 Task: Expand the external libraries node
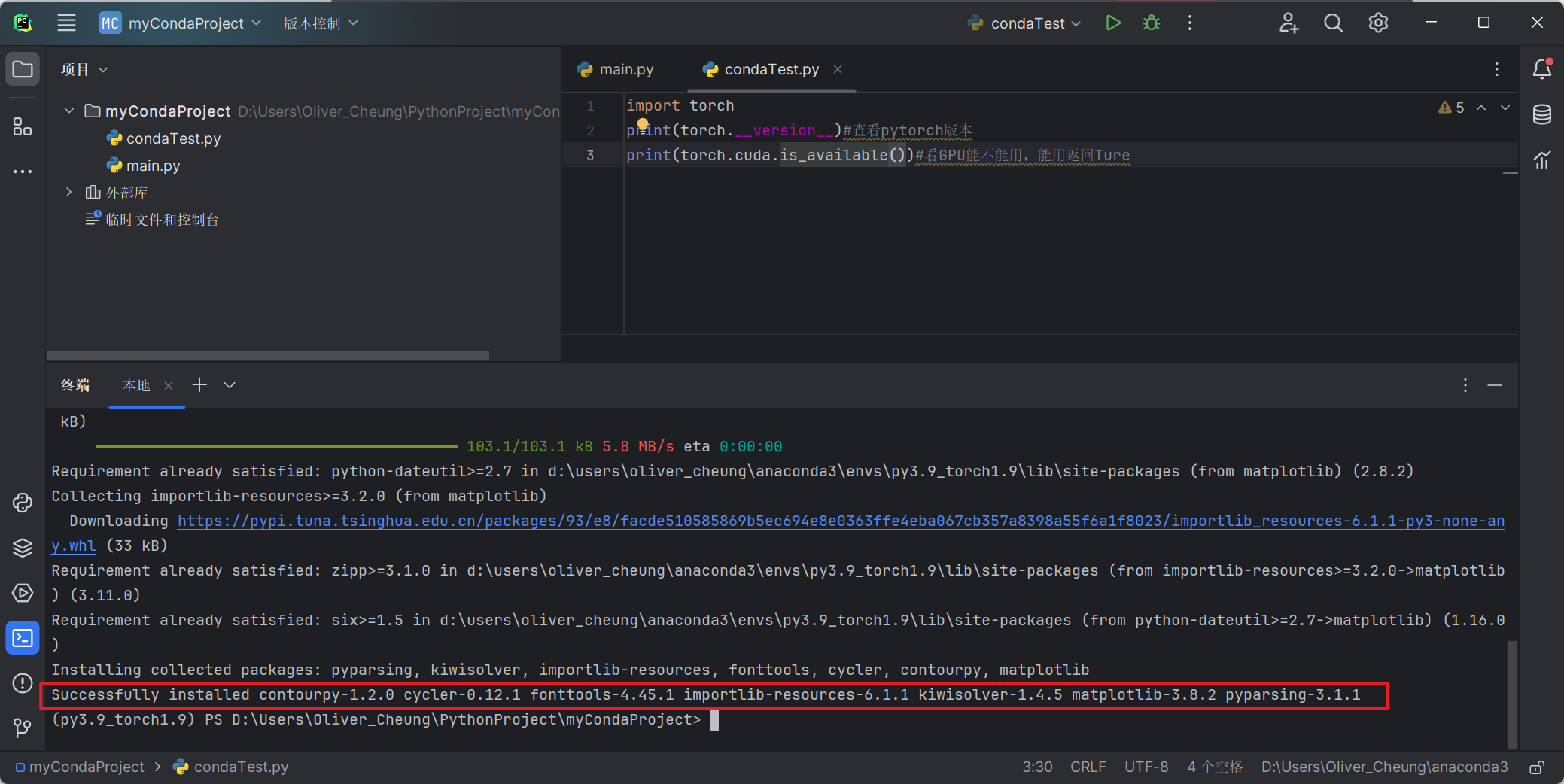(x=69, y=193)
